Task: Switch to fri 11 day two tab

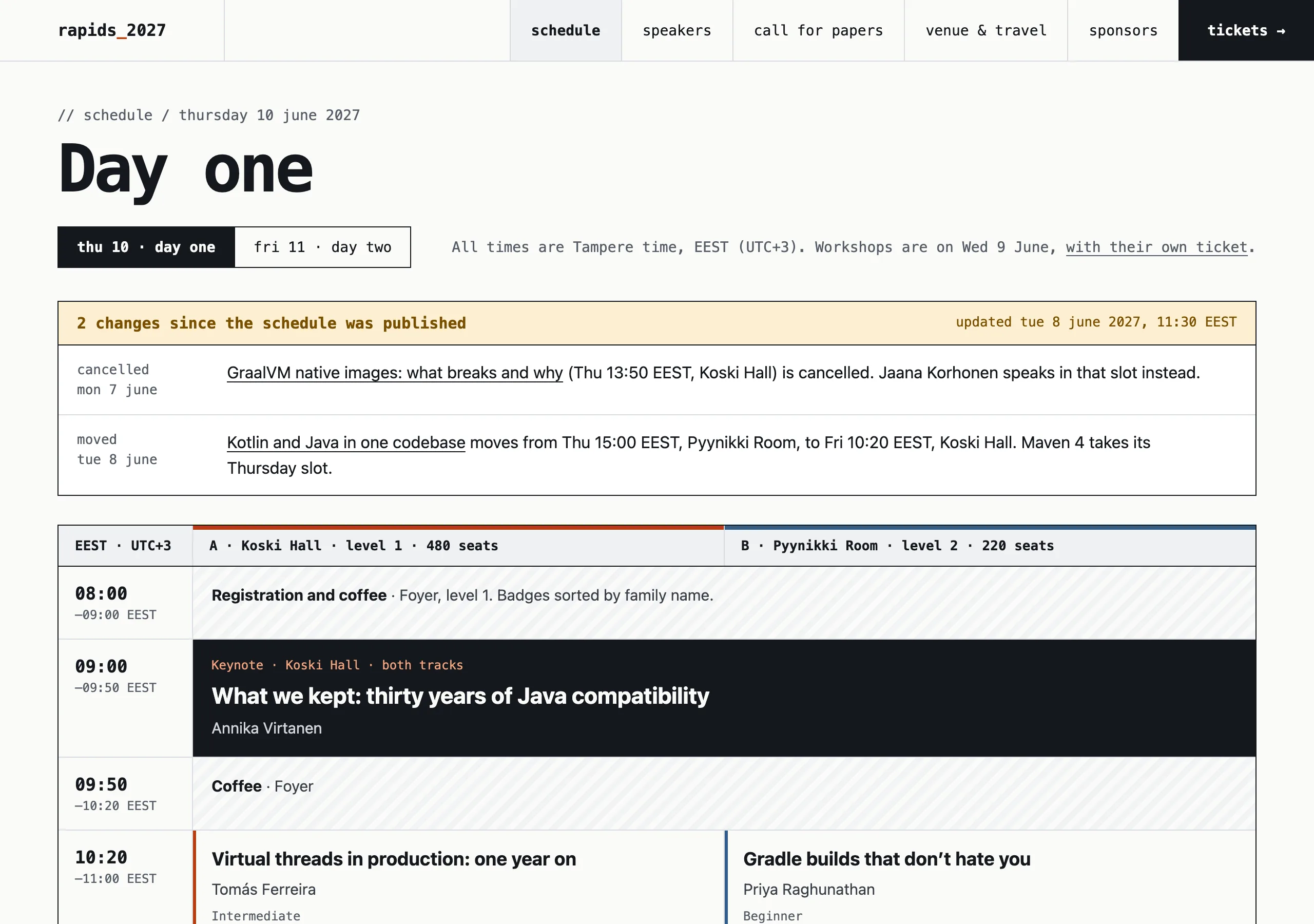Action: pos(323,247)
